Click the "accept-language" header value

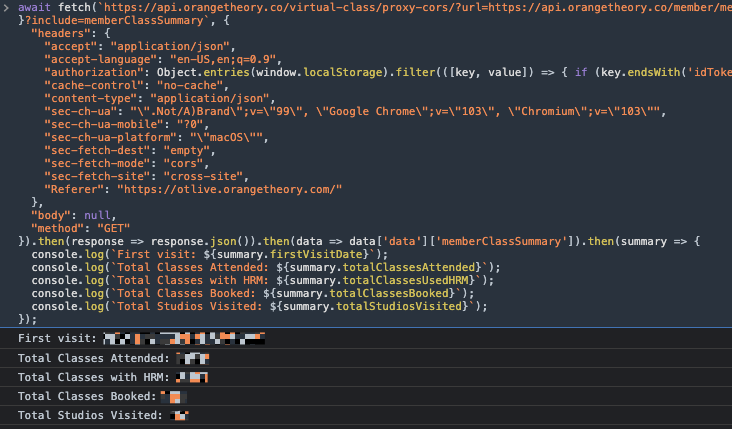pyautogui.click(x=223, y=59)
